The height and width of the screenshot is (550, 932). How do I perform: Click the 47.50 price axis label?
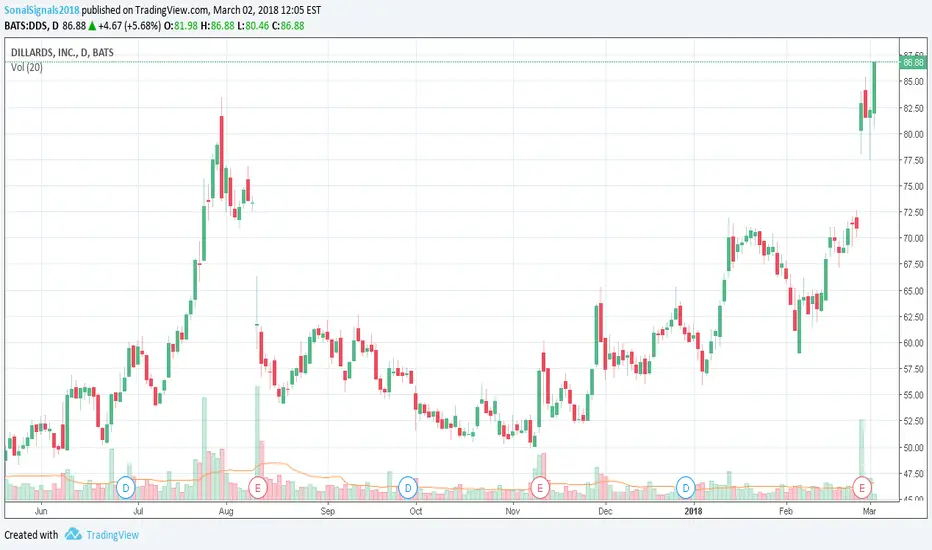coord(913,474)
